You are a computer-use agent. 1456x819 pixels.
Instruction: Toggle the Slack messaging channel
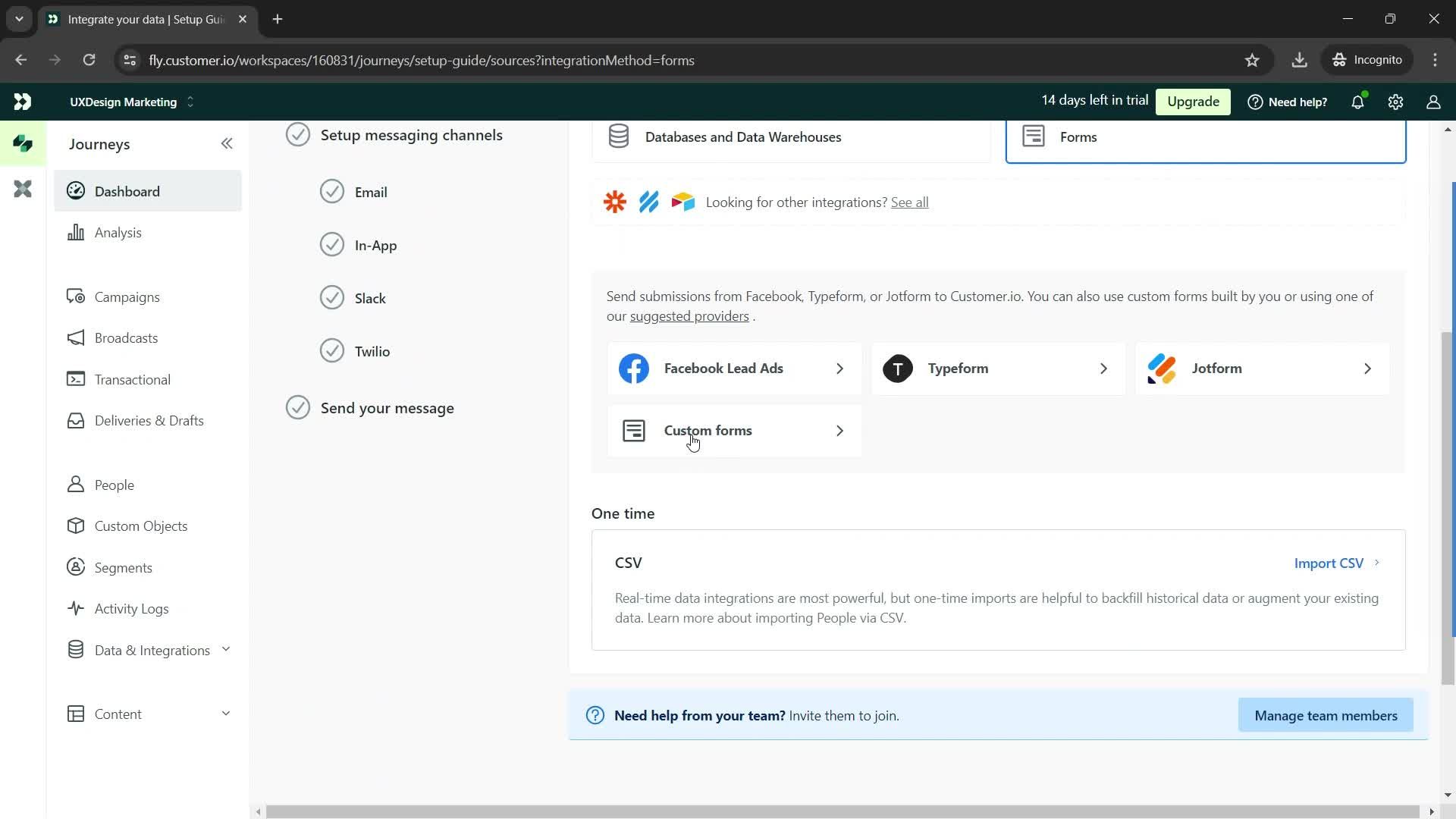tap(332, 297)
